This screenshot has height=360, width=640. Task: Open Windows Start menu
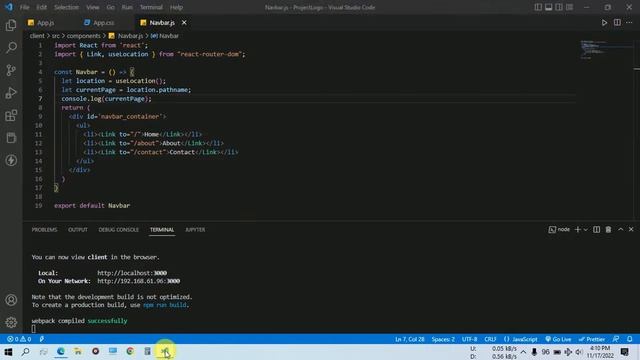pyautogui.click(x=8, y=351)
